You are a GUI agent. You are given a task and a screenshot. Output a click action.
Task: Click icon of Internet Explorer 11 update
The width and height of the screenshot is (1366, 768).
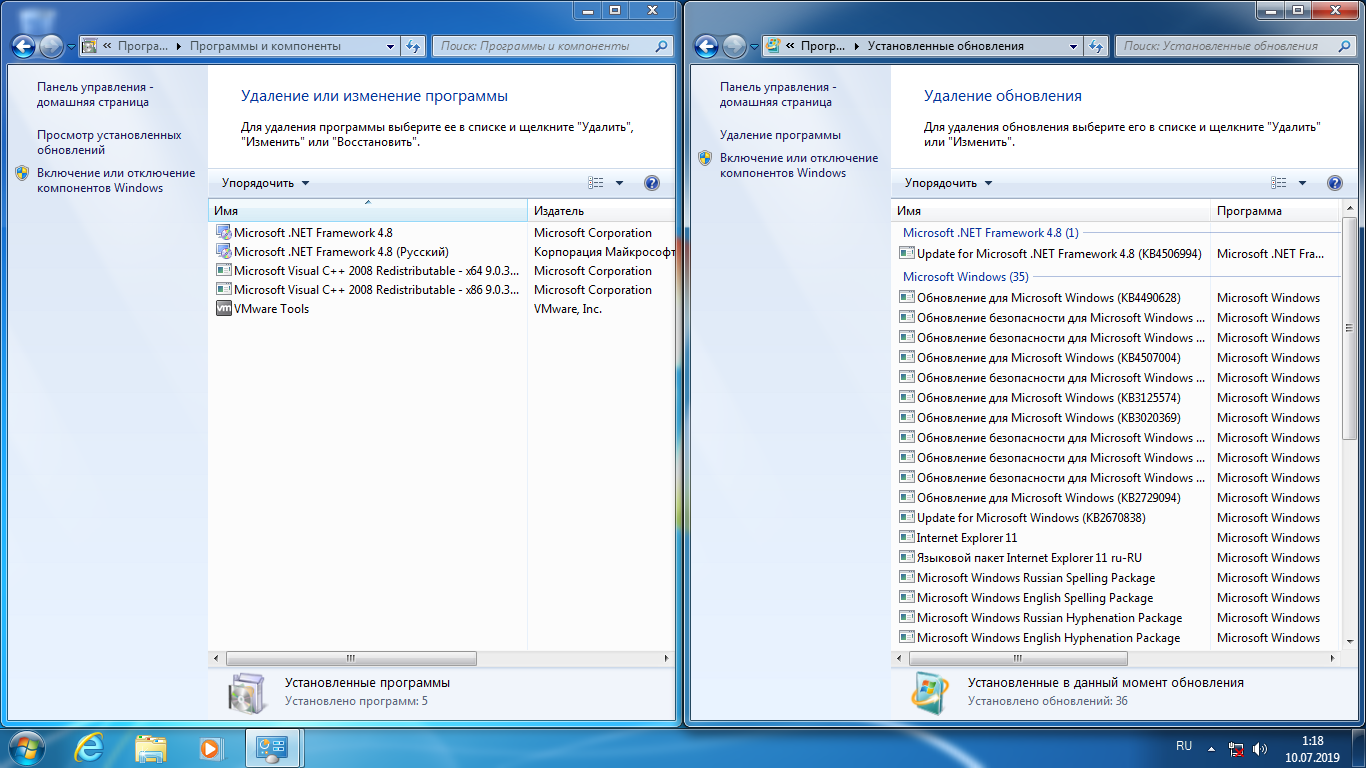907,538
